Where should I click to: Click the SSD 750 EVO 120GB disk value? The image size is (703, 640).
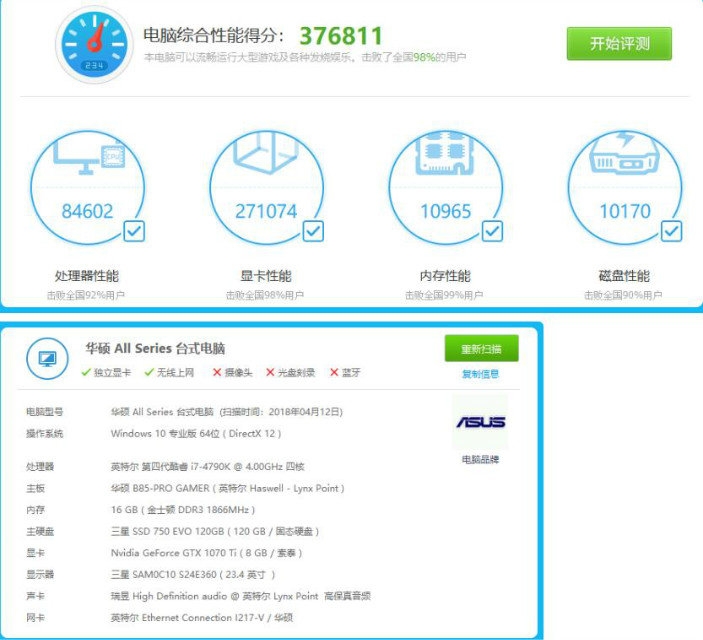point(215,531)
